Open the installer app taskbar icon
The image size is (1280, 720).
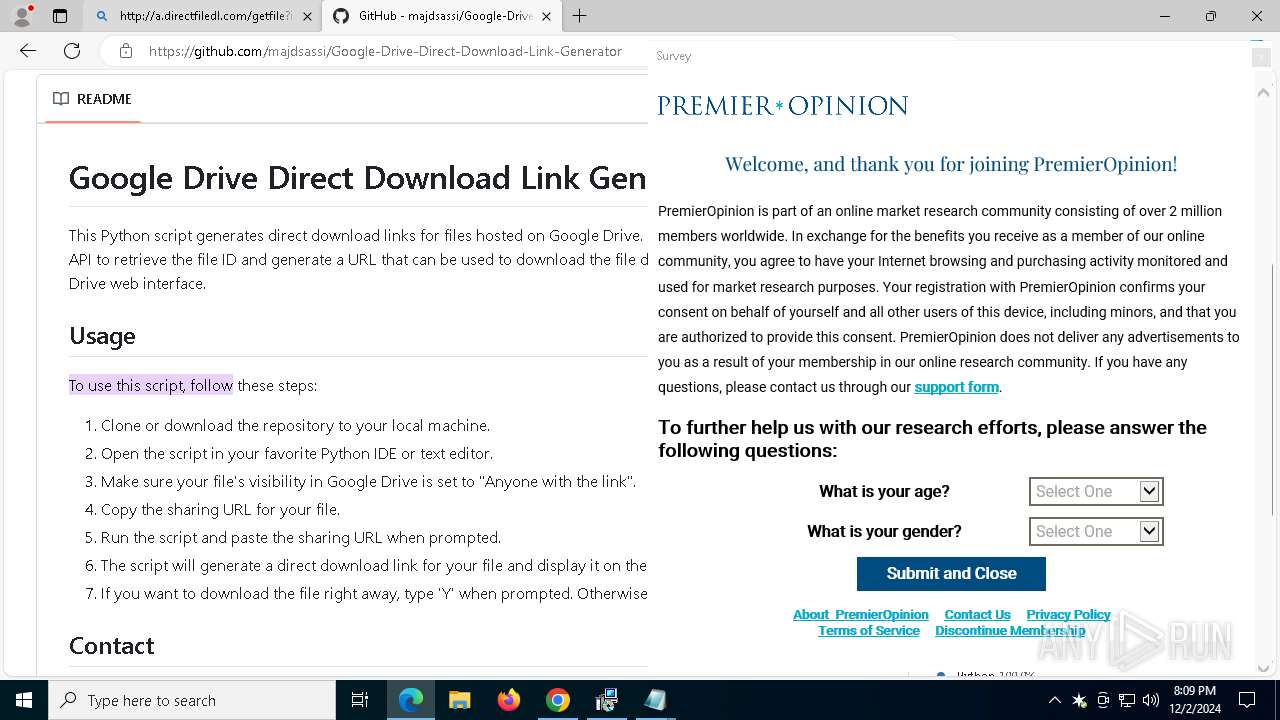click(x=606, y=700)
